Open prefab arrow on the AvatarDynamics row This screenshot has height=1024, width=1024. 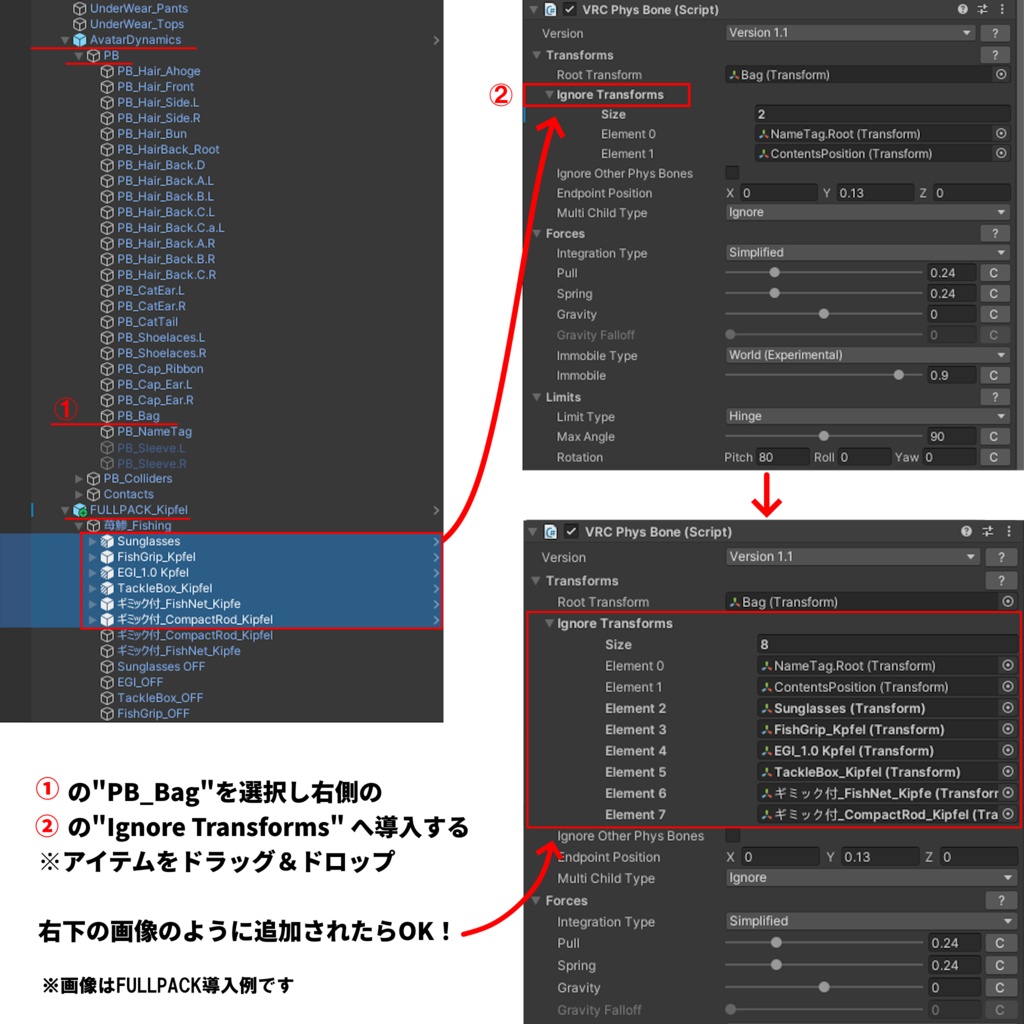[x=436, y=40]
